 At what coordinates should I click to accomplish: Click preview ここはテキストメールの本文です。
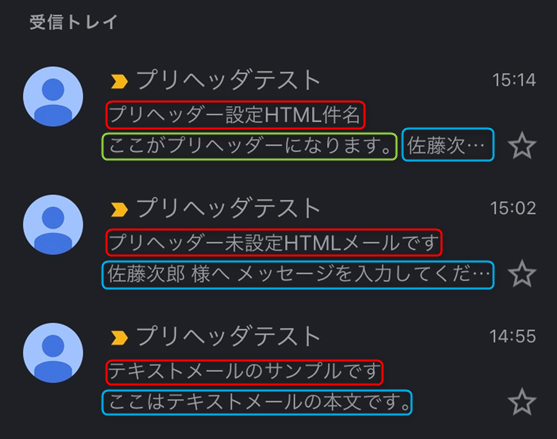[x=259, y=402]
